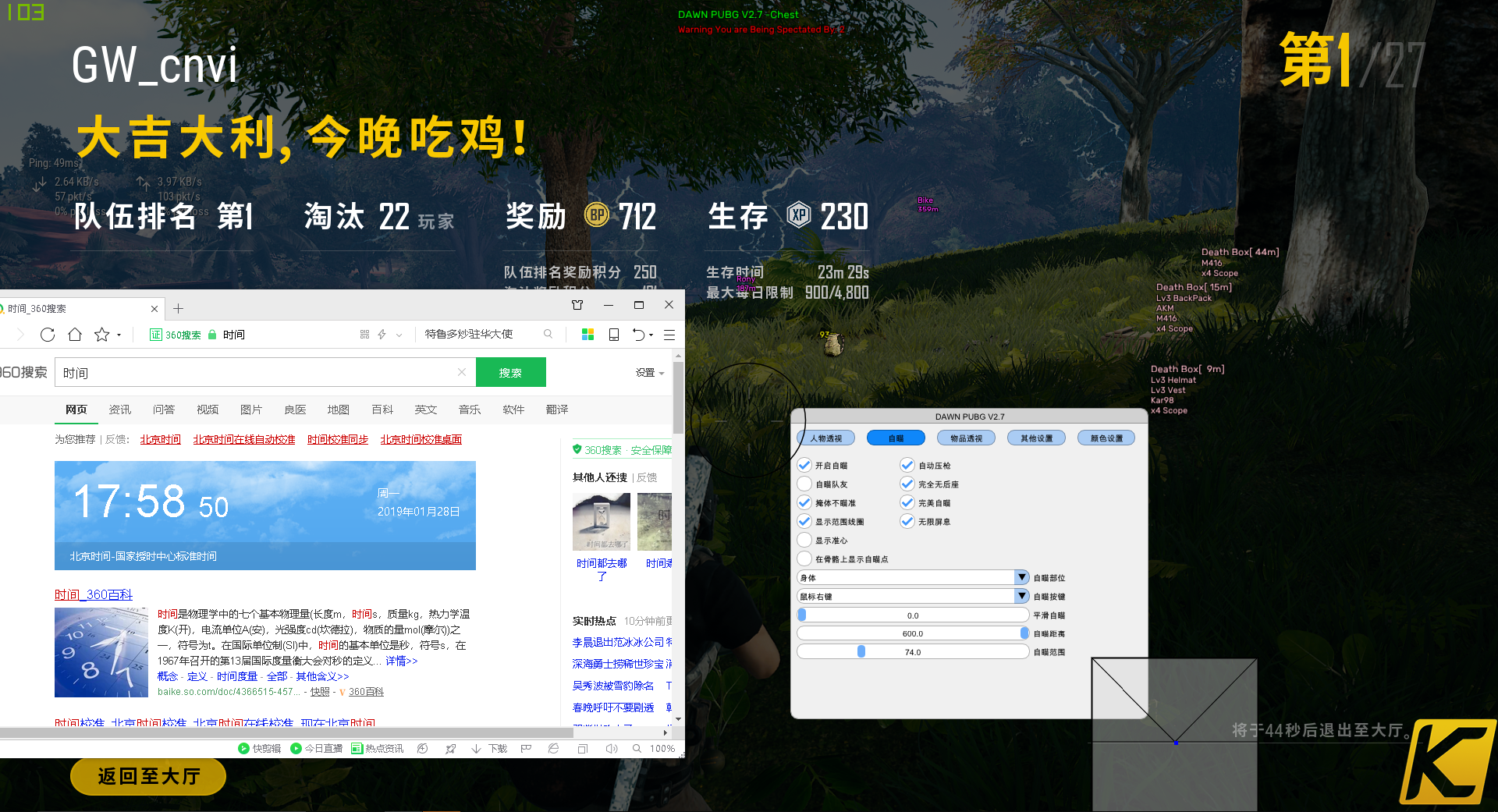Click the yellow 返回至大厅 button
1498x812 pixels.
tap(148, 776)
